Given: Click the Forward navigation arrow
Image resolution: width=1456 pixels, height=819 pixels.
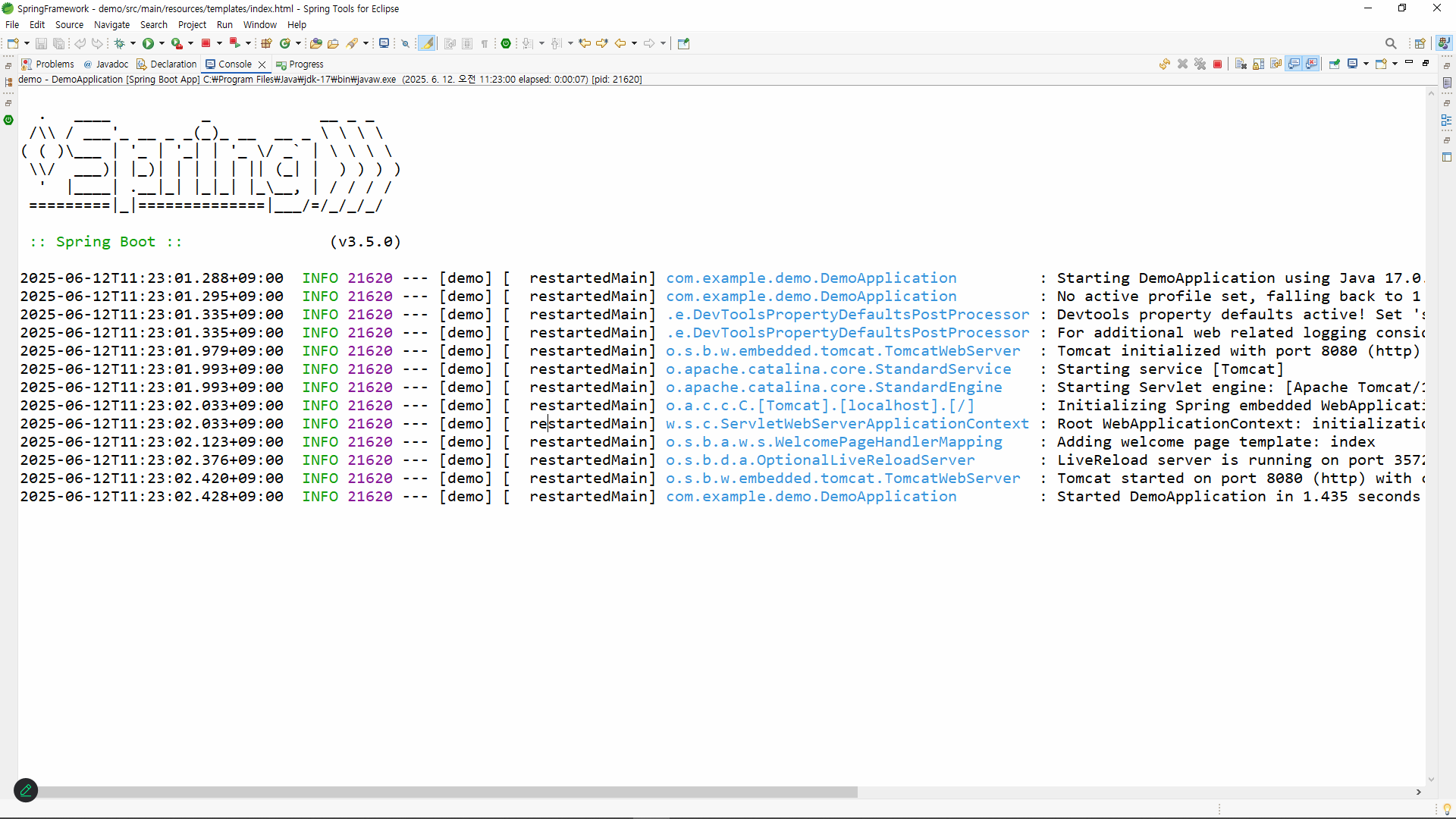Looking at the screenshot, I should pos(649,43).
